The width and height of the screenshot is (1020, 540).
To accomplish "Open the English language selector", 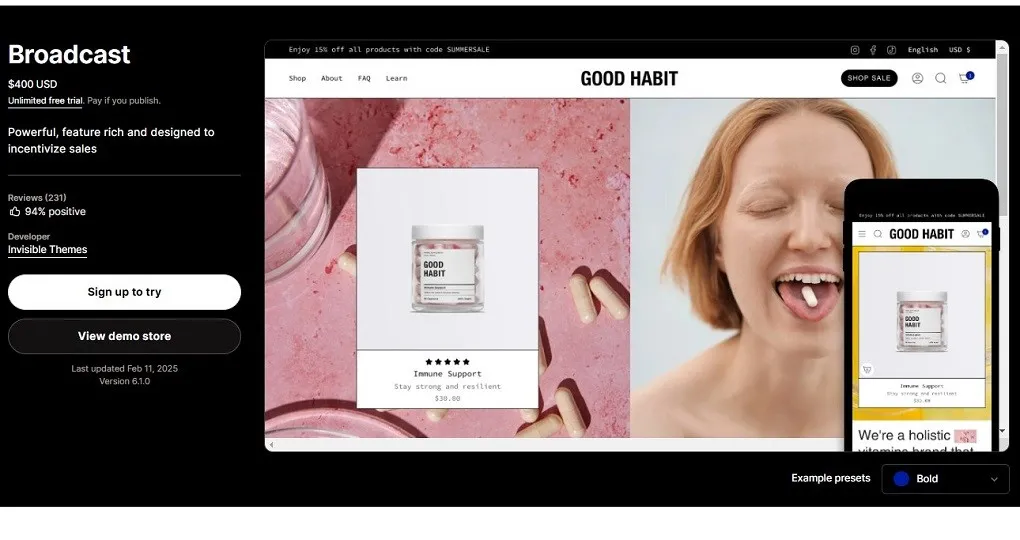I will click(x=922, y=50).
